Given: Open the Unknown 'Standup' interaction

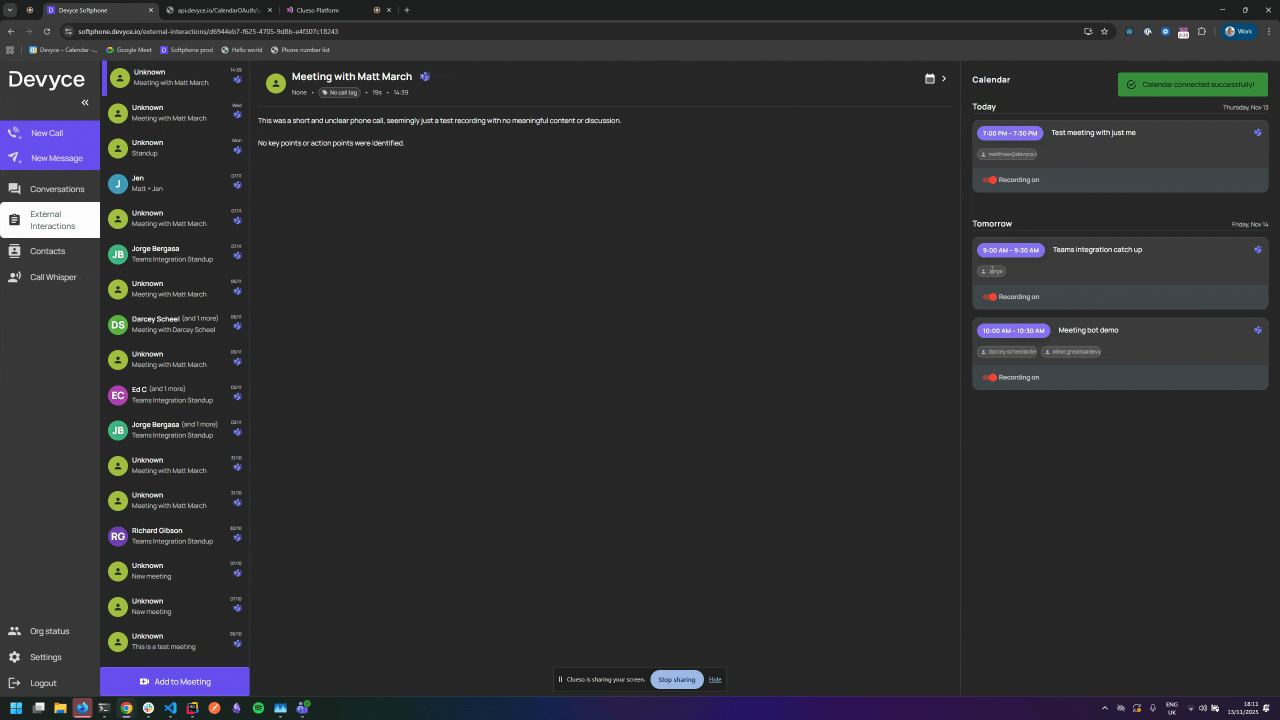Looking at the screenshot, I should (x=175, y=148).
